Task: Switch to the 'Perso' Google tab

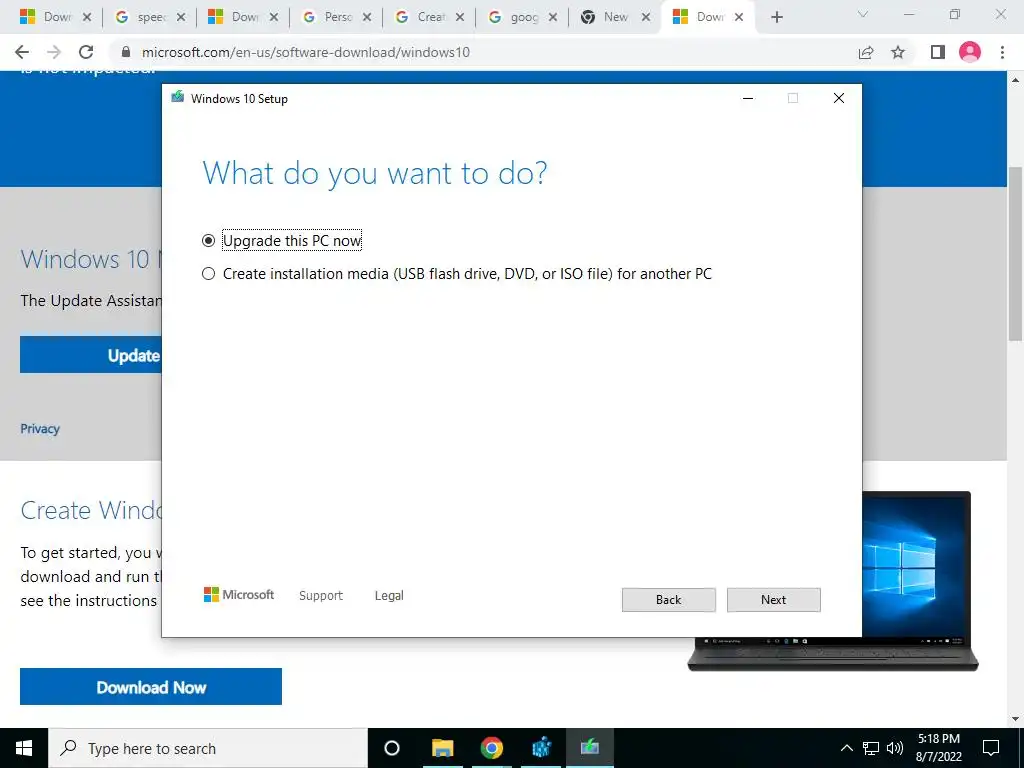Action: (x=335, y=17)
